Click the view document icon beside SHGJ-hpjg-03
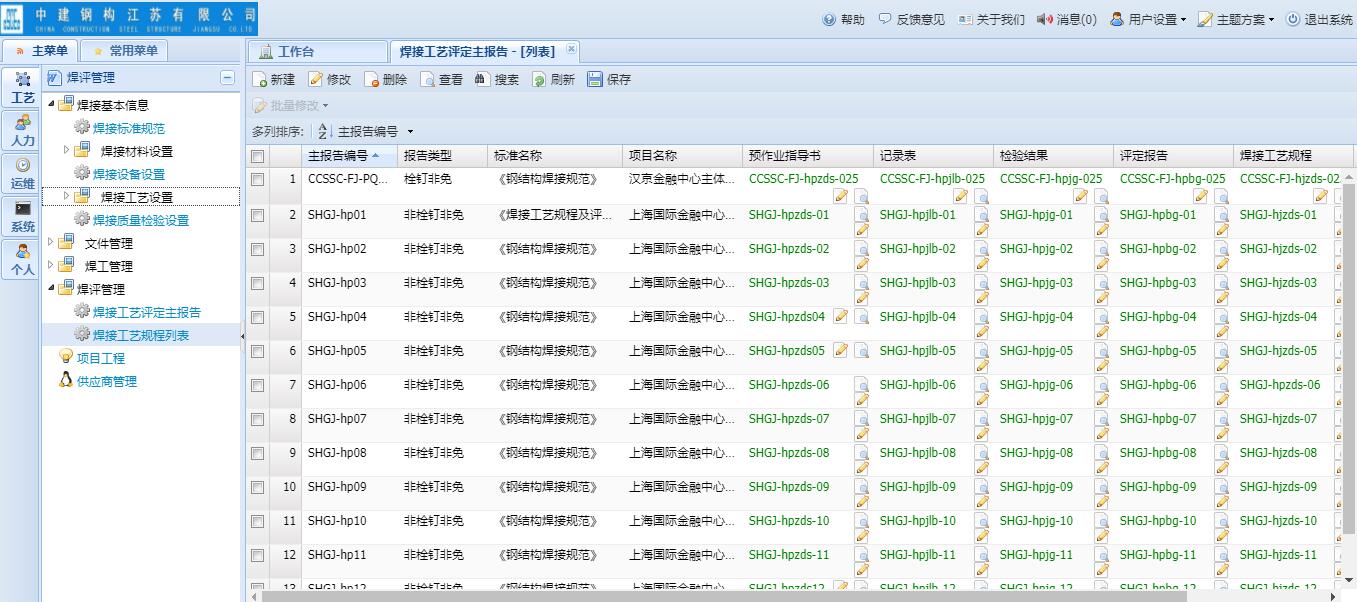The image size is (1357, 602). coord(1101,284)
